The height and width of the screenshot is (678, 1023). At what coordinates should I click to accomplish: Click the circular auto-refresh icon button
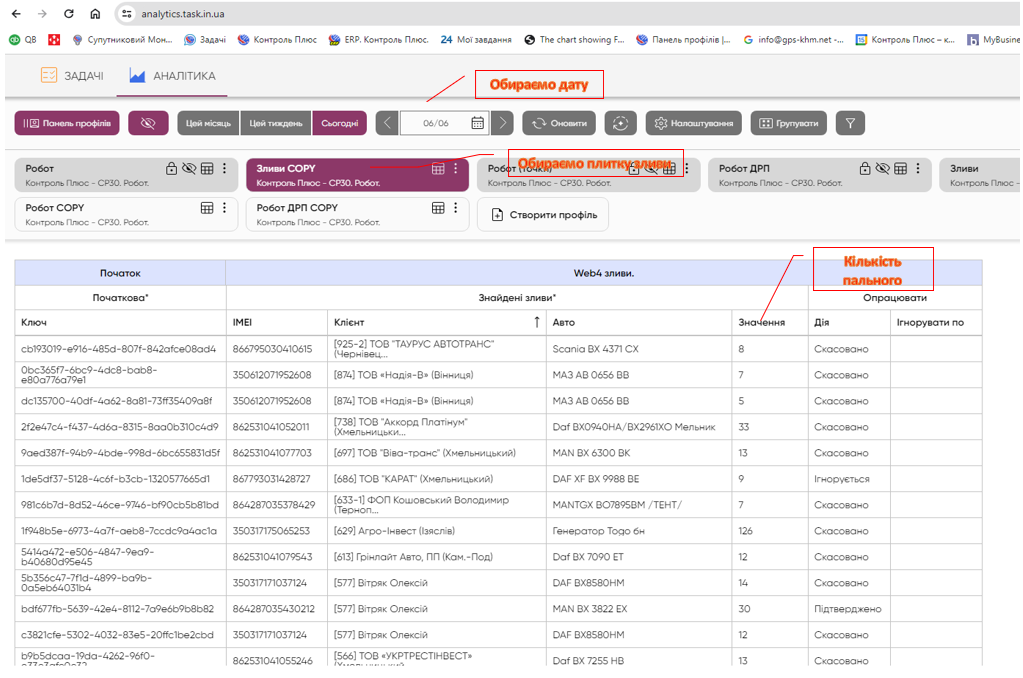coord(620,123)
